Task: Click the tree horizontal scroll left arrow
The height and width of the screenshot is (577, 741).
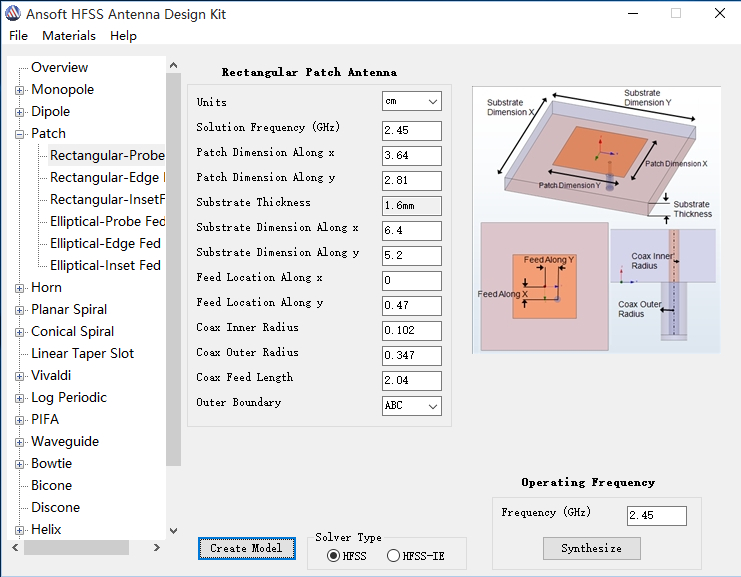Action: click(x=15, y=548)
